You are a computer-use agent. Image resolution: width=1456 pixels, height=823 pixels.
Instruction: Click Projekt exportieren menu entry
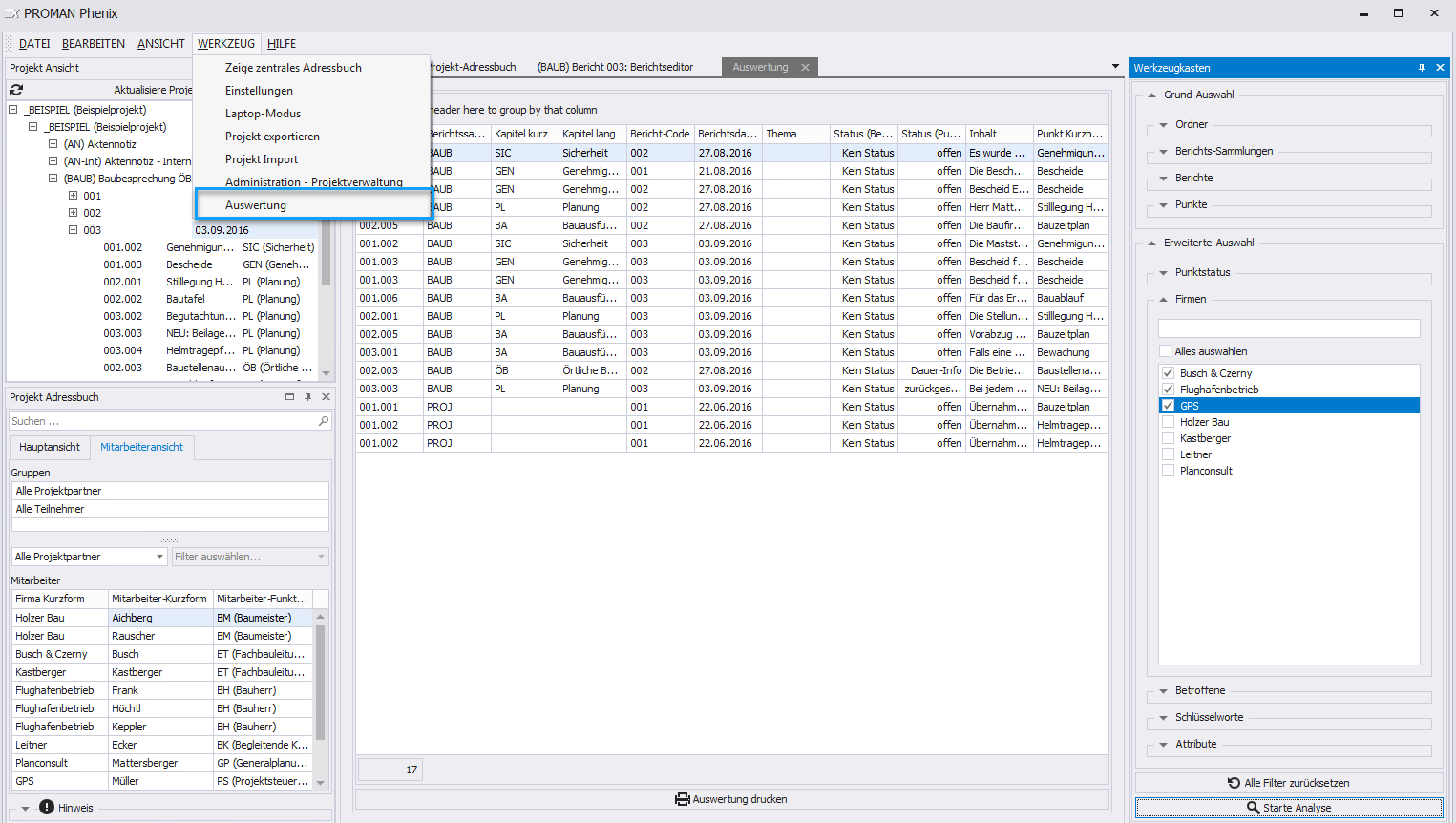click(x=311, y=137)
